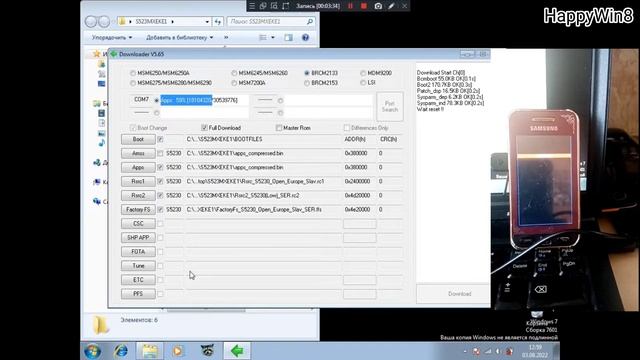Image resolution: width=640 pixels, height=360 pixels.
Task: Select the MSM6245/MSM6260 radio button
Action: coord(234,73)
